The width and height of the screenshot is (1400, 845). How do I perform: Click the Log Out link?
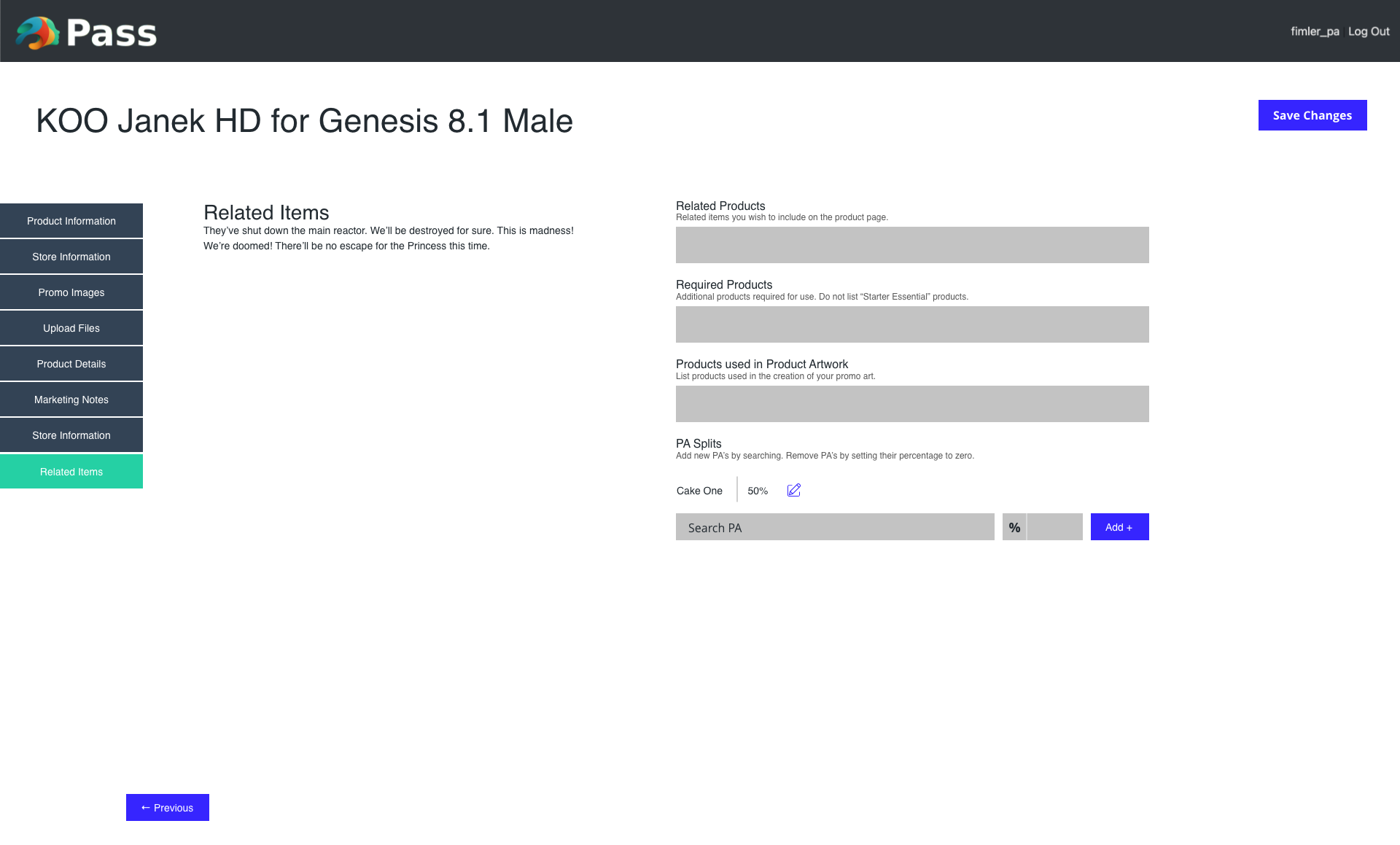click(1369, 31)
